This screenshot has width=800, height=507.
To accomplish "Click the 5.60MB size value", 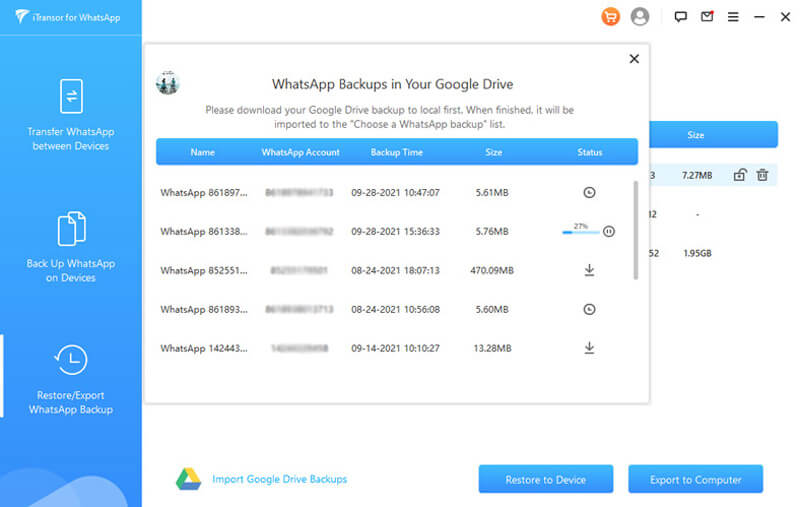I will [492, 309].
